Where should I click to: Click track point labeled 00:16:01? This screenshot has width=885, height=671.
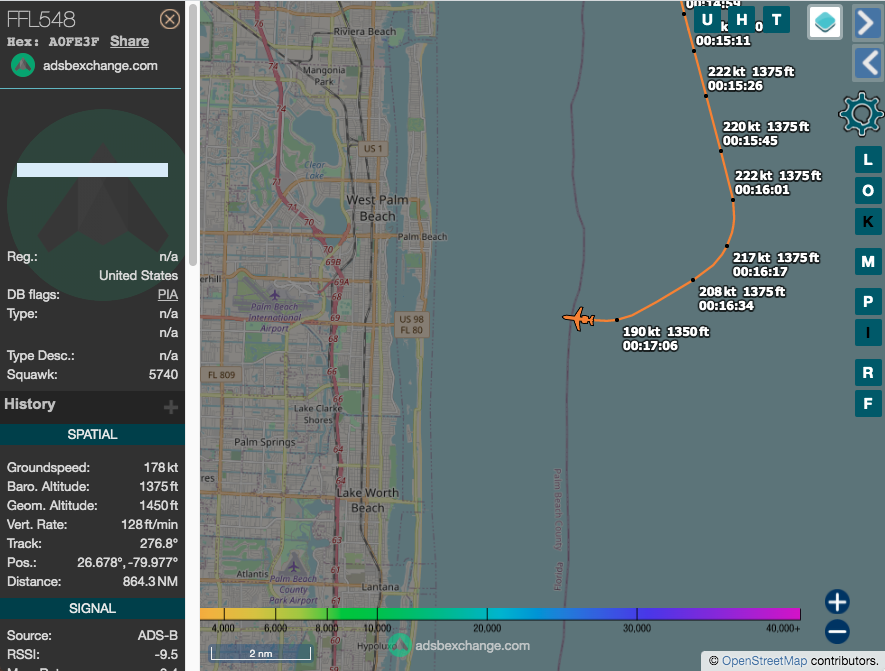733,200
